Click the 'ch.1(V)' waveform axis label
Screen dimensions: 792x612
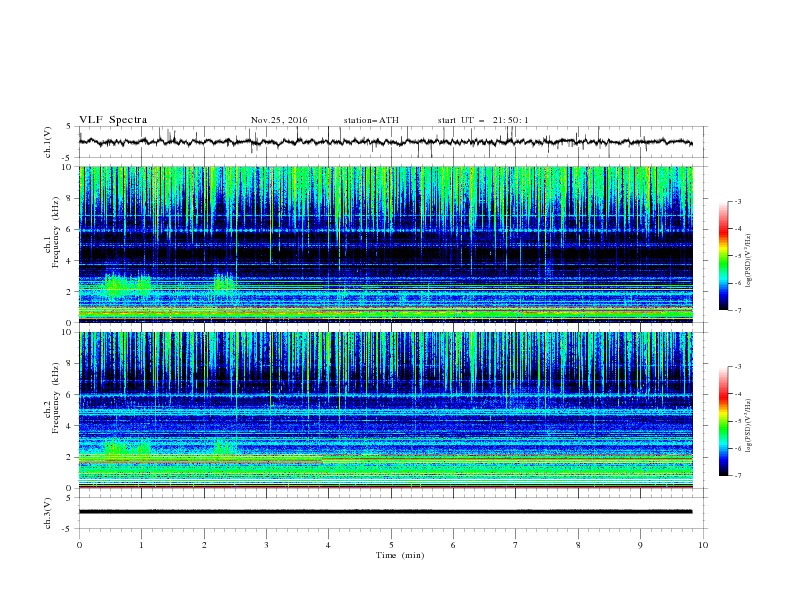pyautogui.click(x=47, y=142)
